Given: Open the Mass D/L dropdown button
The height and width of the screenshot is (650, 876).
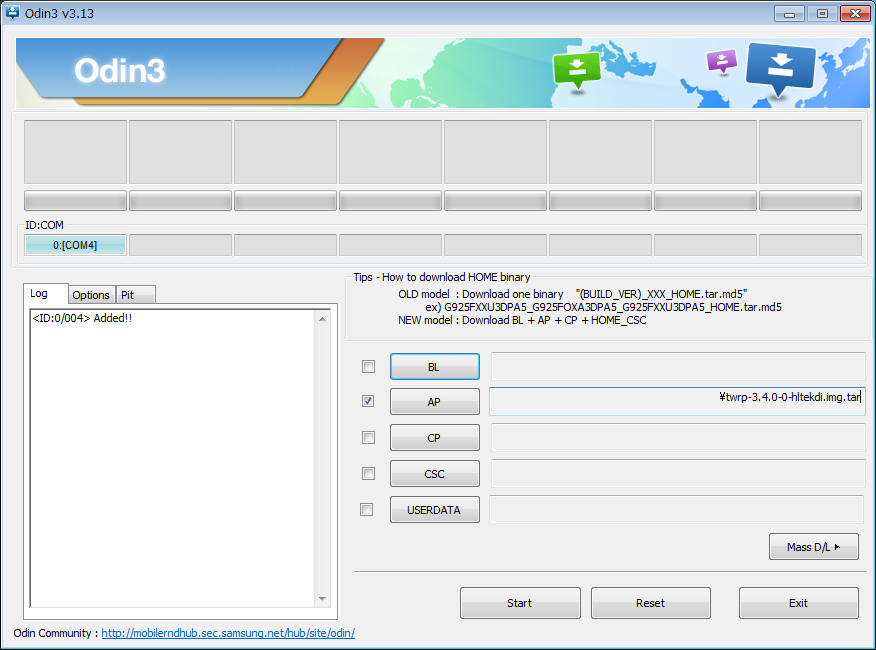Looking at the screenshot, I should (x=813, y=547).
